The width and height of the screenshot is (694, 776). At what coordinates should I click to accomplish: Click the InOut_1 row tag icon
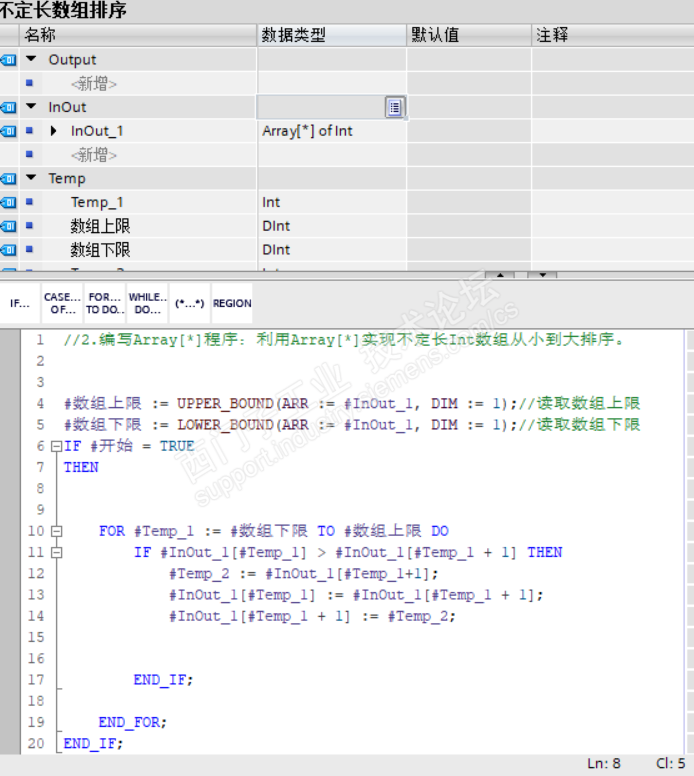[8, 131]
